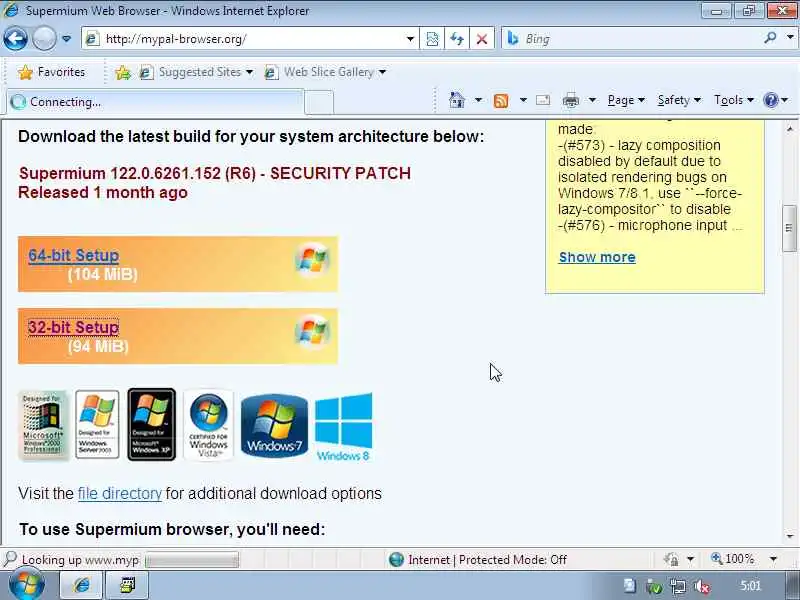Download the 64-bit Setup link

[73, 255]
